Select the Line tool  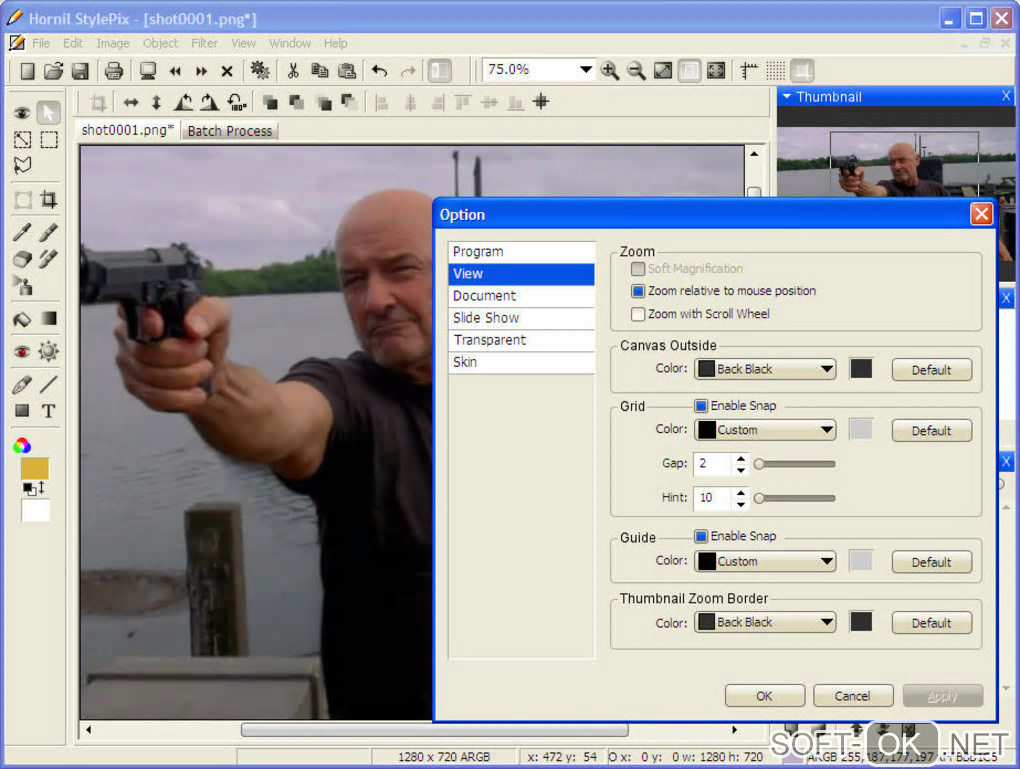[x=48, y=384]
